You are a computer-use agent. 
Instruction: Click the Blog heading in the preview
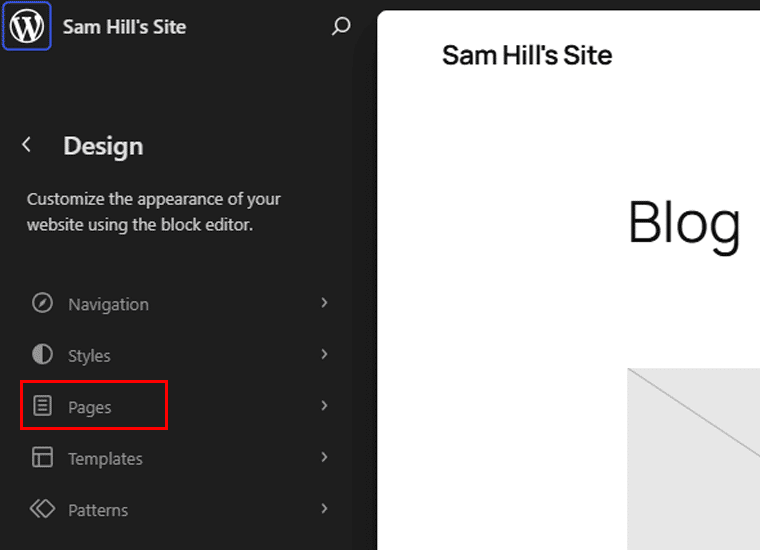(684, 222)
